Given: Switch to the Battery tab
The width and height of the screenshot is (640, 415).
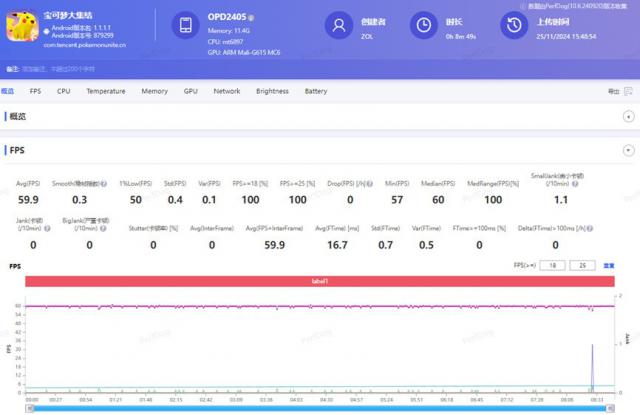Looking at the screenshot, I should pos(315,91).
